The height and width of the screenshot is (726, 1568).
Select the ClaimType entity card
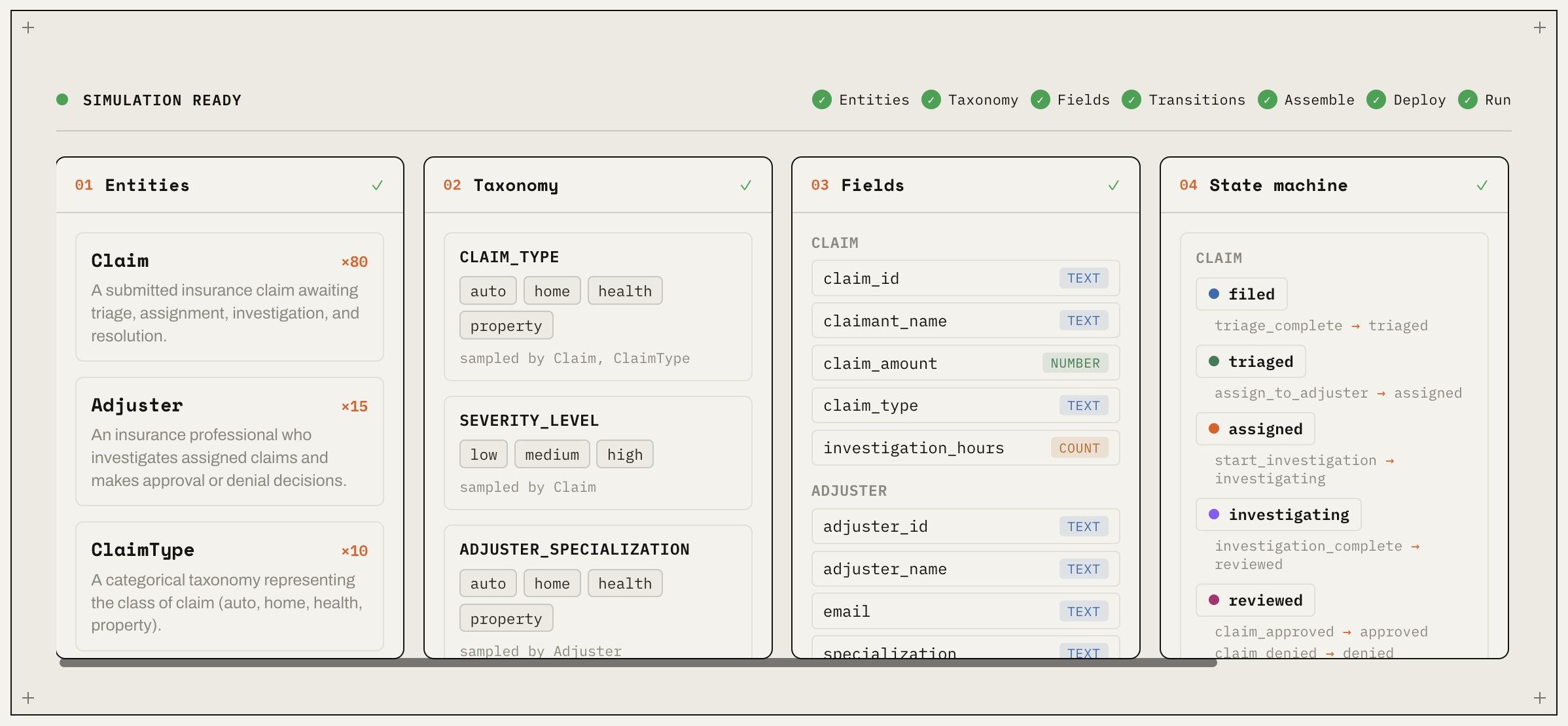click(230, 586)
